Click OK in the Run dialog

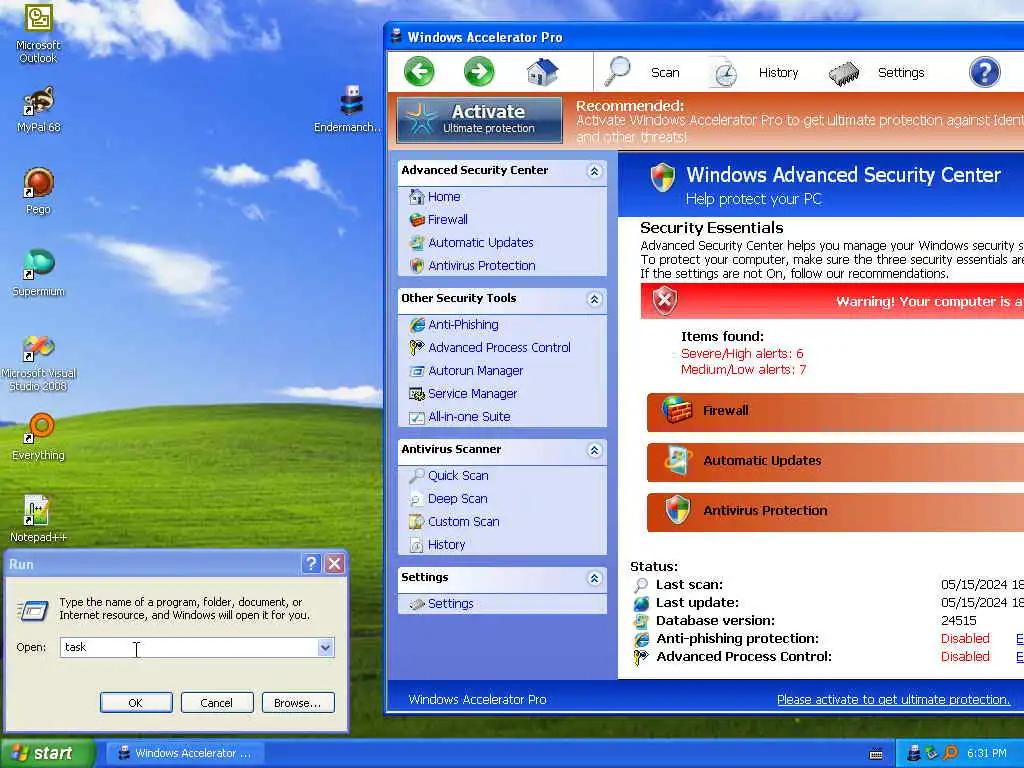[x=136, y=703]
